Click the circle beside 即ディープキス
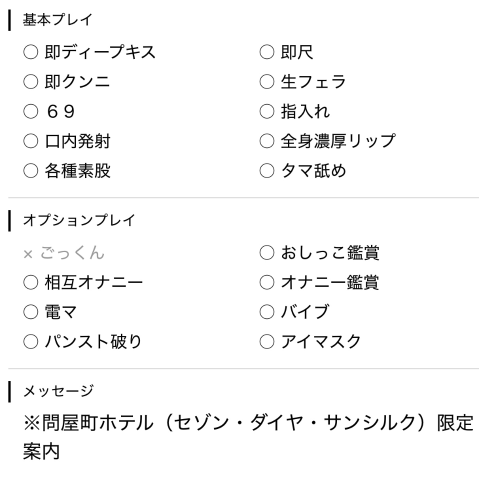Image resolution: width=479 pixels, height=480 pixels. 30,52
